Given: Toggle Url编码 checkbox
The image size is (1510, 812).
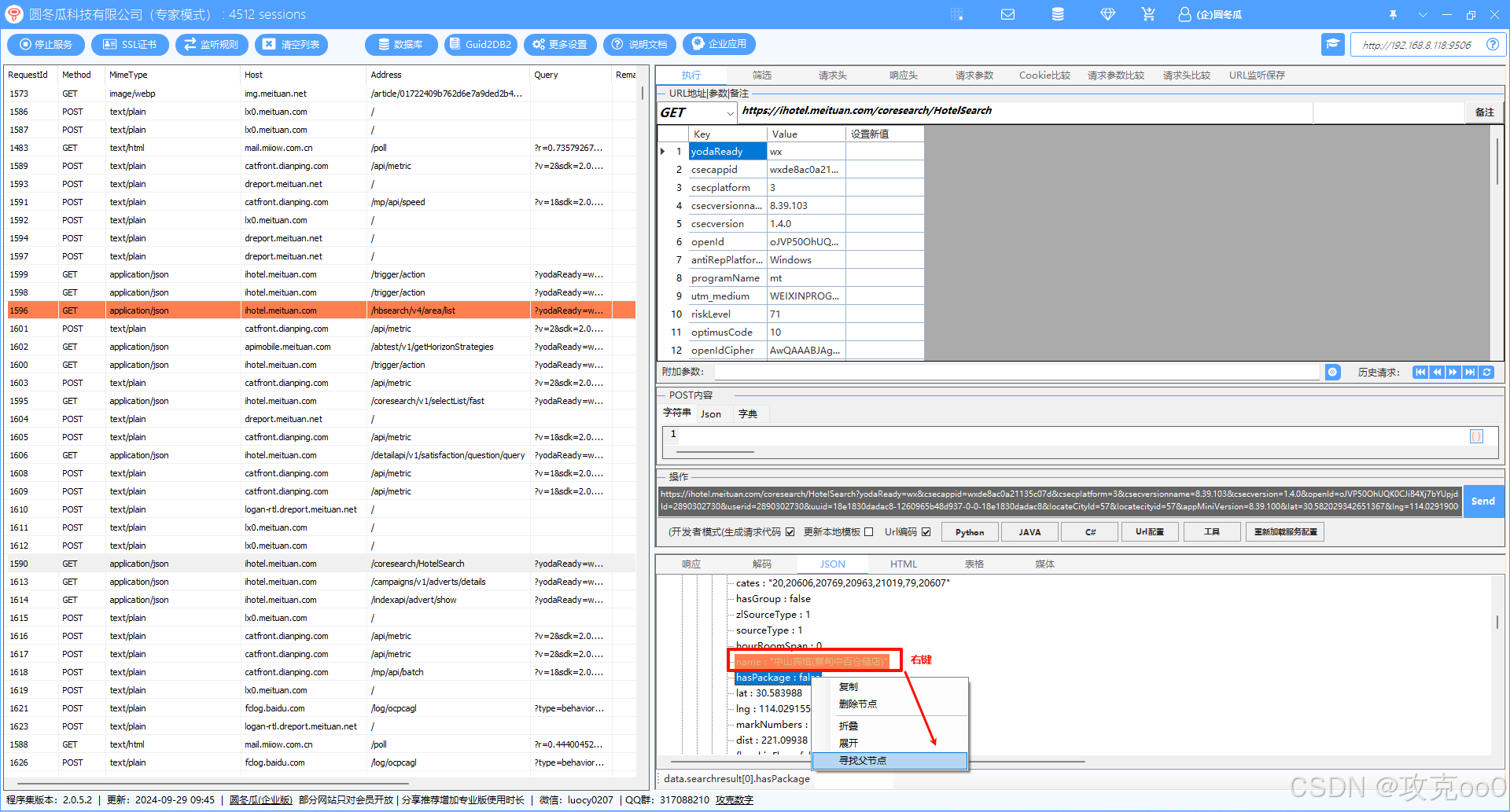Looking at the screenshot, I should click(x=926, y=532).
